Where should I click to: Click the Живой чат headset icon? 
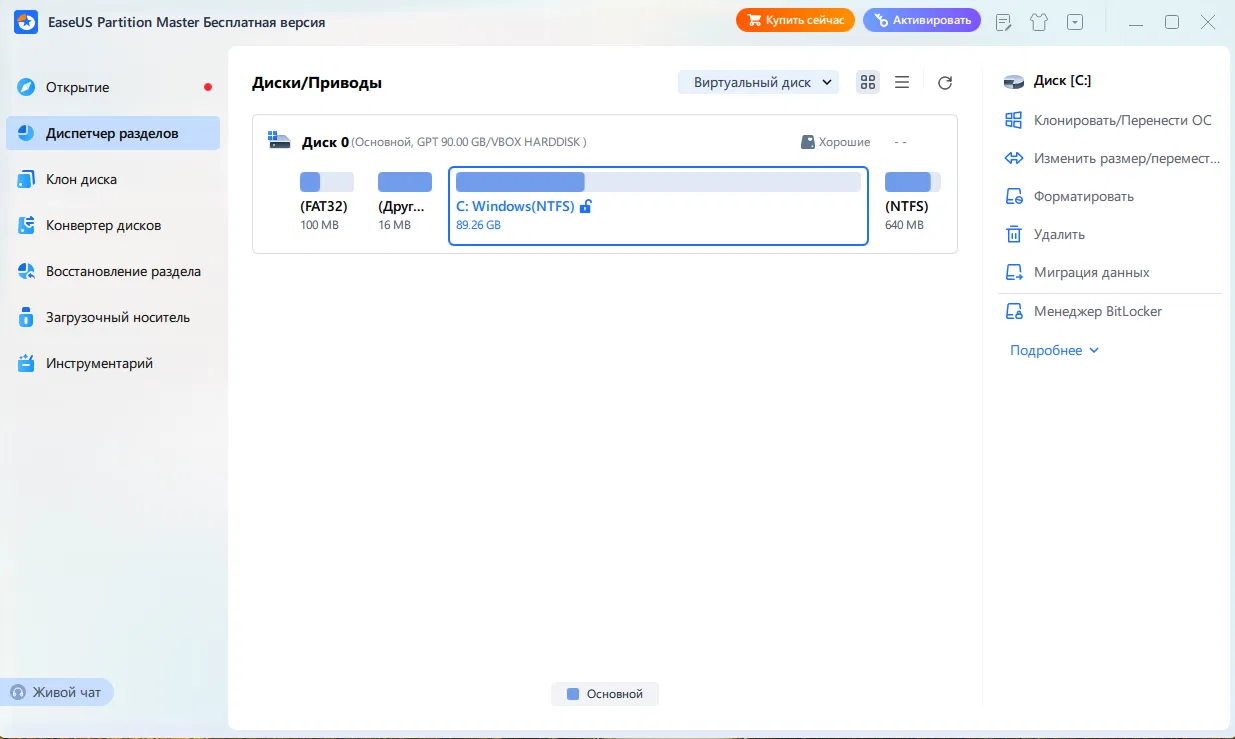coord(18,692)
